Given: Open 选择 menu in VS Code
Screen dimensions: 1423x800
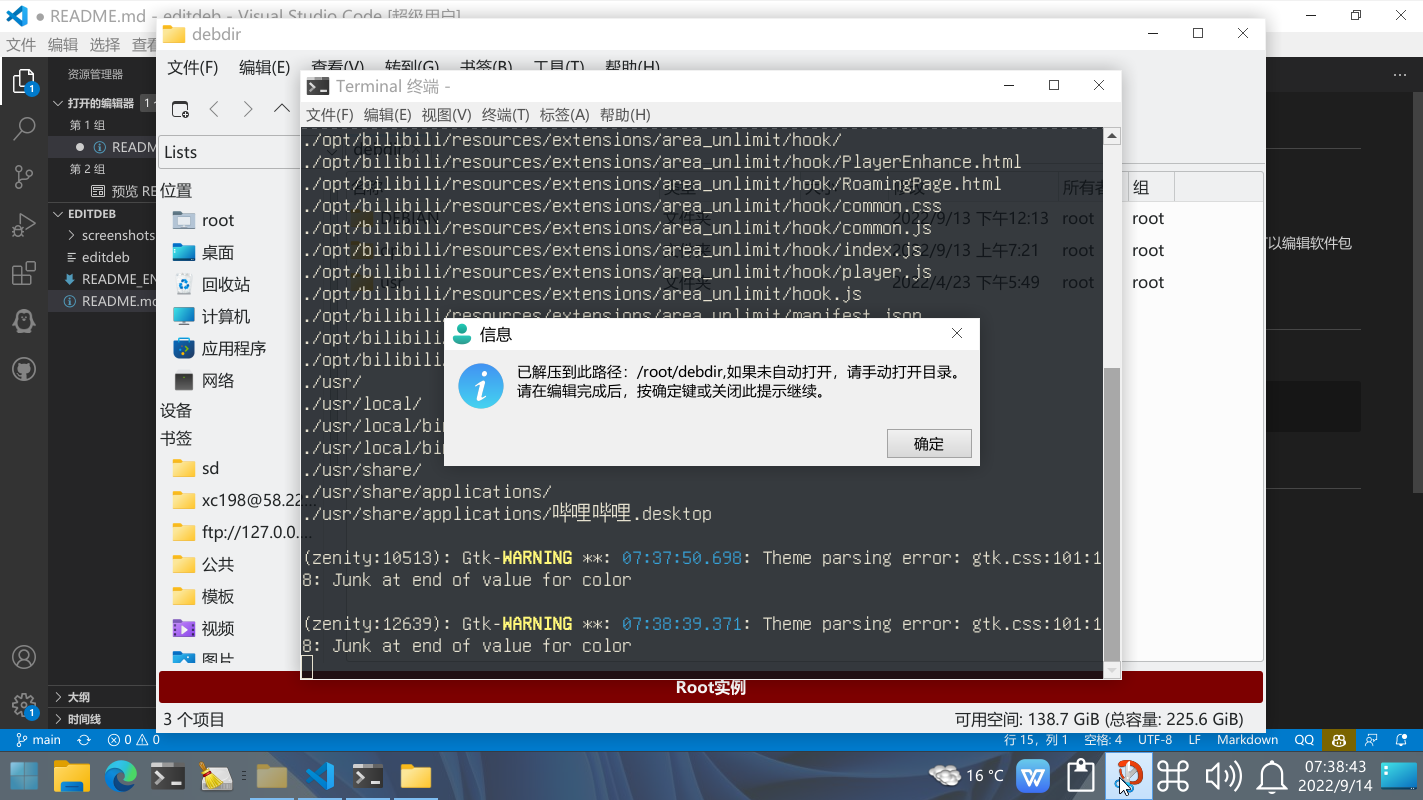Looking at the screenshot, I should coord(105,44).
